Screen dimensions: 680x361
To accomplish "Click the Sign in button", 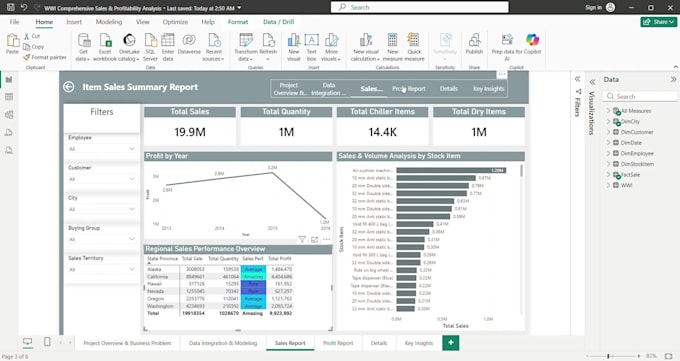I will pos(600,7).
